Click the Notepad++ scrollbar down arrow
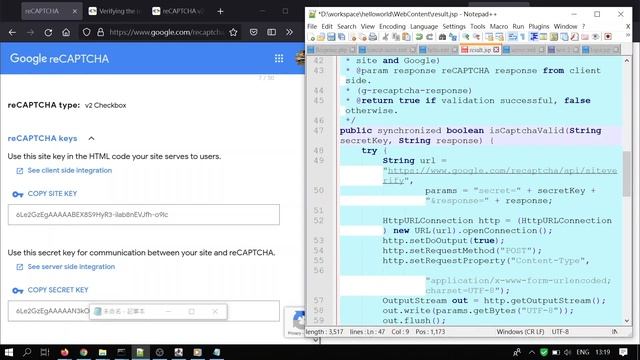This screenshot has width=640, height=360. (627, 321)
